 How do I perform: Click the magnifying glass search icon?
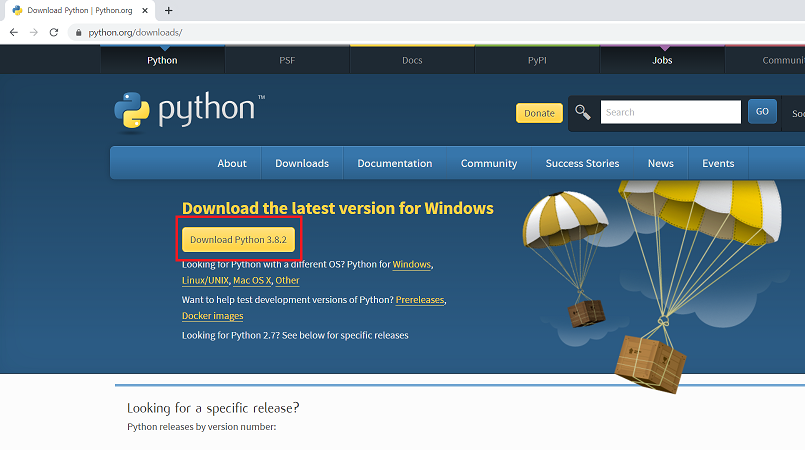583,112
